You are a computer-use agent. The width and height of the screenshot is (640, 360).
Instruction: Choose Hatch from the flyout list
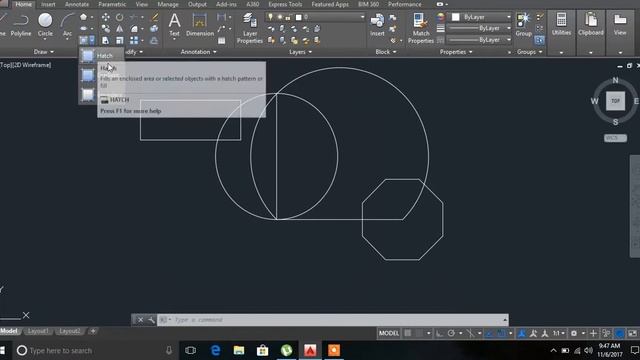coord(101,56)
